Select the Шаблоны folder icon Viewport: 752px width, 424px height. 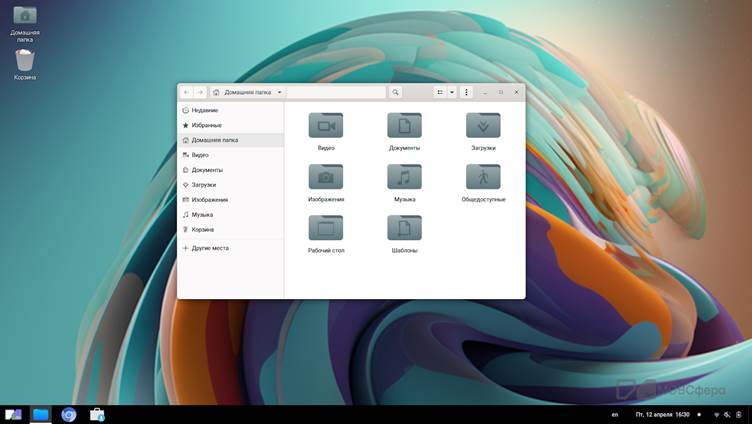(404, 228)
